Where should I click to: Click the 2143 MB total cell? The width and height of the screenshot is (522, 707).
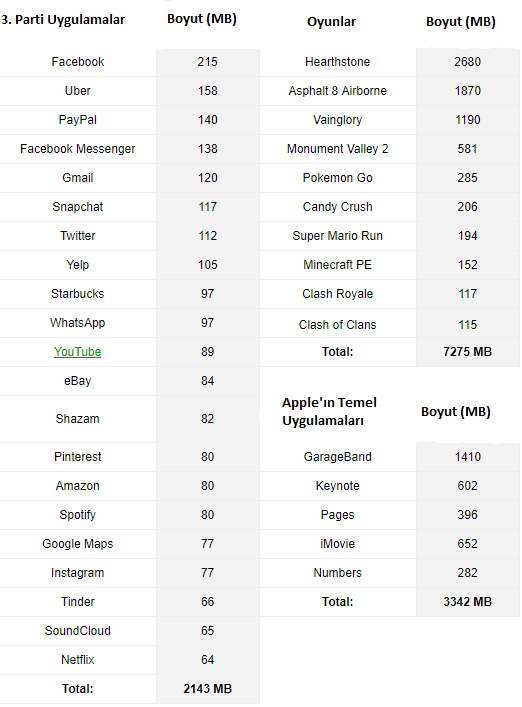tap(207, 689)
